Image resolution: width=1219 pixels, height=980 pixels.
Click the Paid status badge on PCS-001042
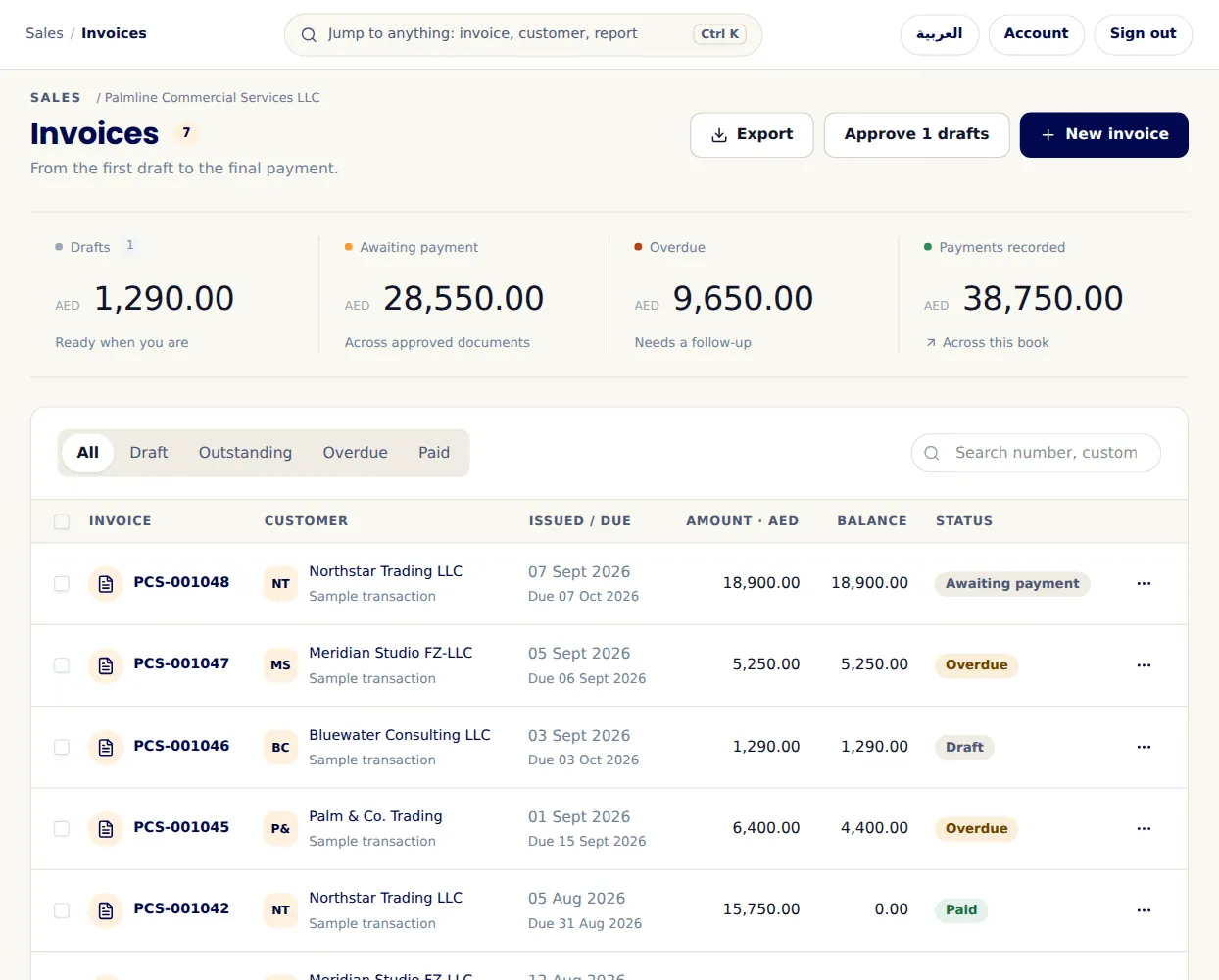click(x=961, y=910)
